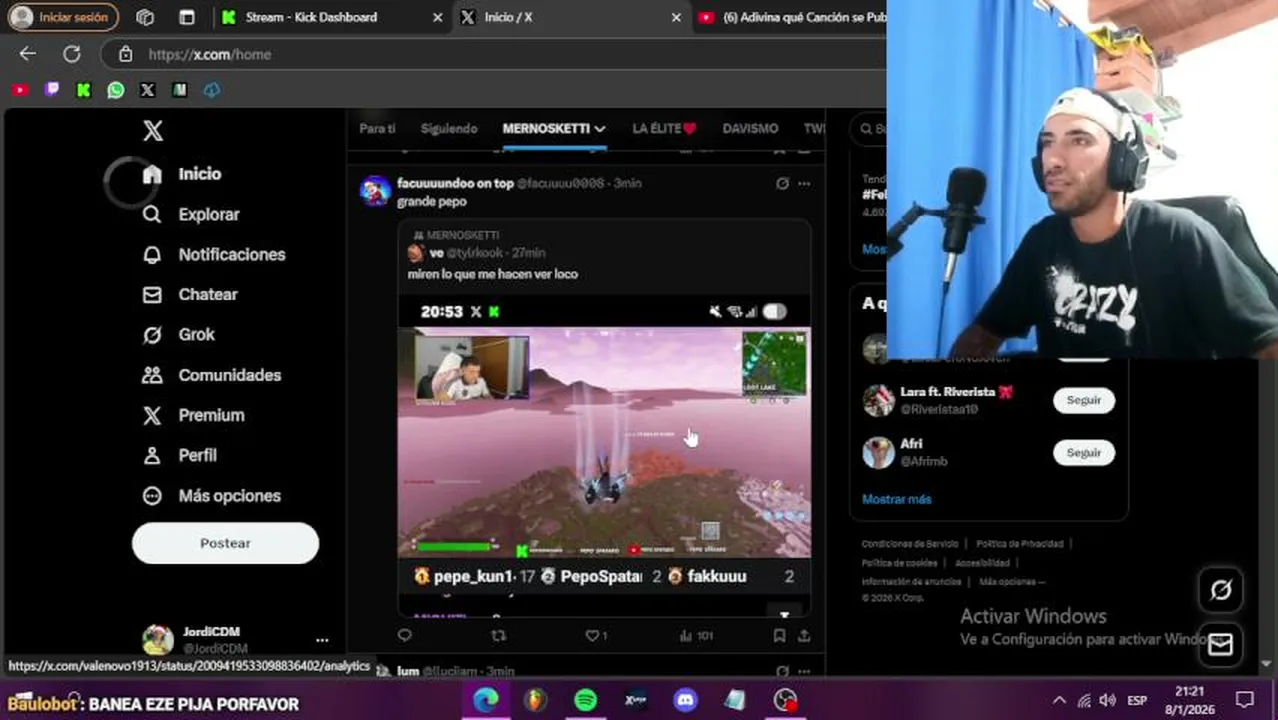Switch to the DAVISMO tab
1278x720 pixels.
pos(750,128)
